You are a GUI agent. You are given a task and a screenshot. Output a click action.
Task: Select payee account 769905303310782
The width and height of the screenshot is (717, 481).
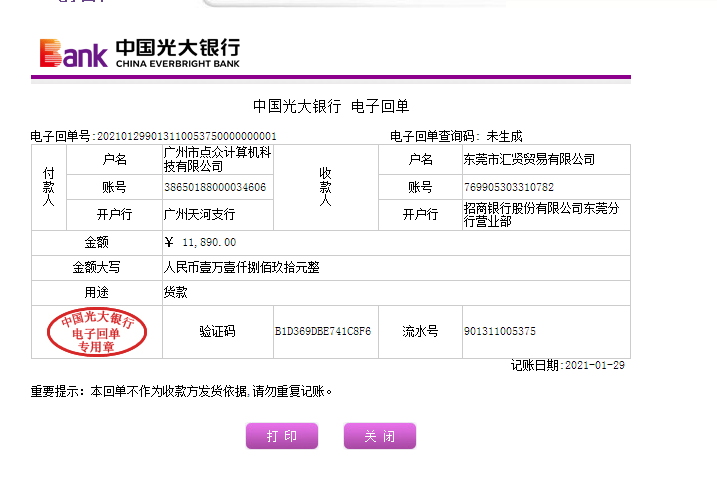509,187
